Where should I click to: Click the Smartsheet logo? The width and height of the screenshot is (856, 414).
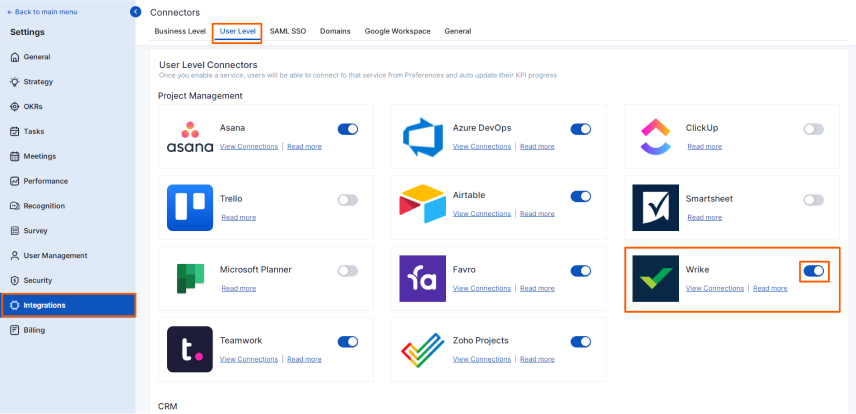[656, 208]
